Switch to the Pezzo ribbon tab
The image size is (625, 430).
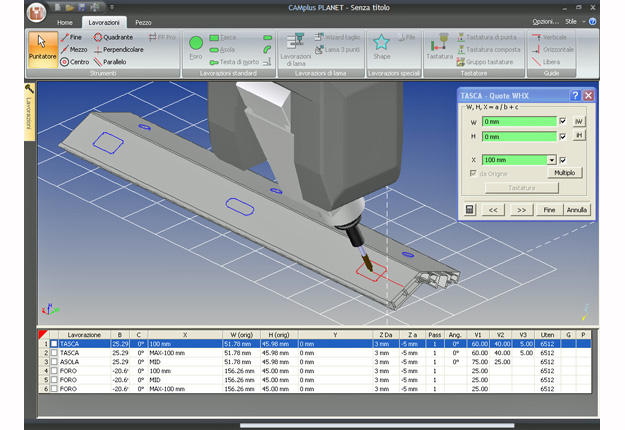click(143, 22)
